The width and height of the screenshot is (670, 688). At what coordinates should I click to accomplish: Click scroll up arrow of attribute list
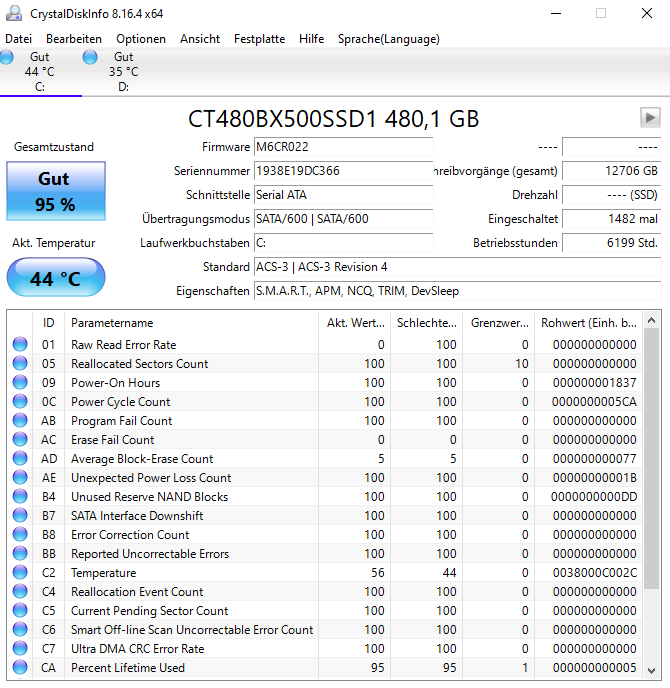(x=652, y=320)
